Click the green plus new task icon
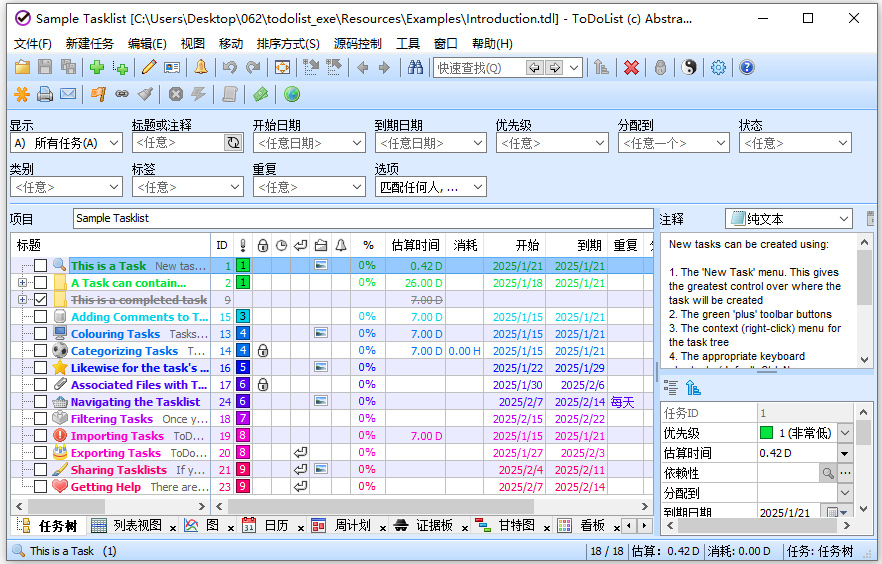The height and width of the screenshot is (564, 882). pos(97,68)
